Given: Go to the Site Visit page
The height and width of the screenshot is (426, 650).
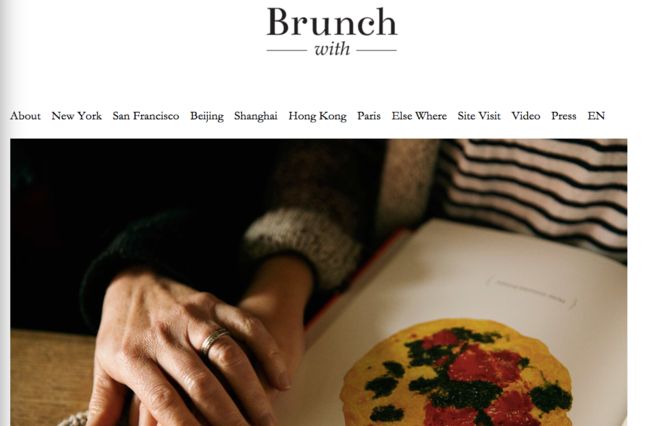Looking at the screenshot, I should [x=479, y=116].
